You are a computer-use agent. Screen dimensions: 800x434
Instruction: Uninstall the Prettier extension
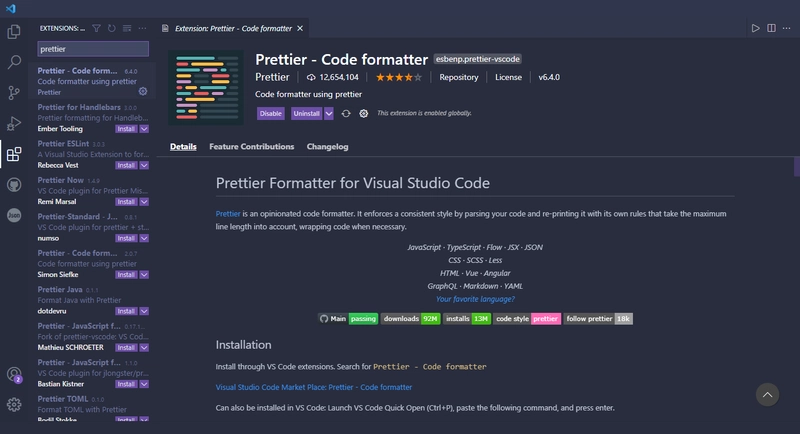point(307,114)
